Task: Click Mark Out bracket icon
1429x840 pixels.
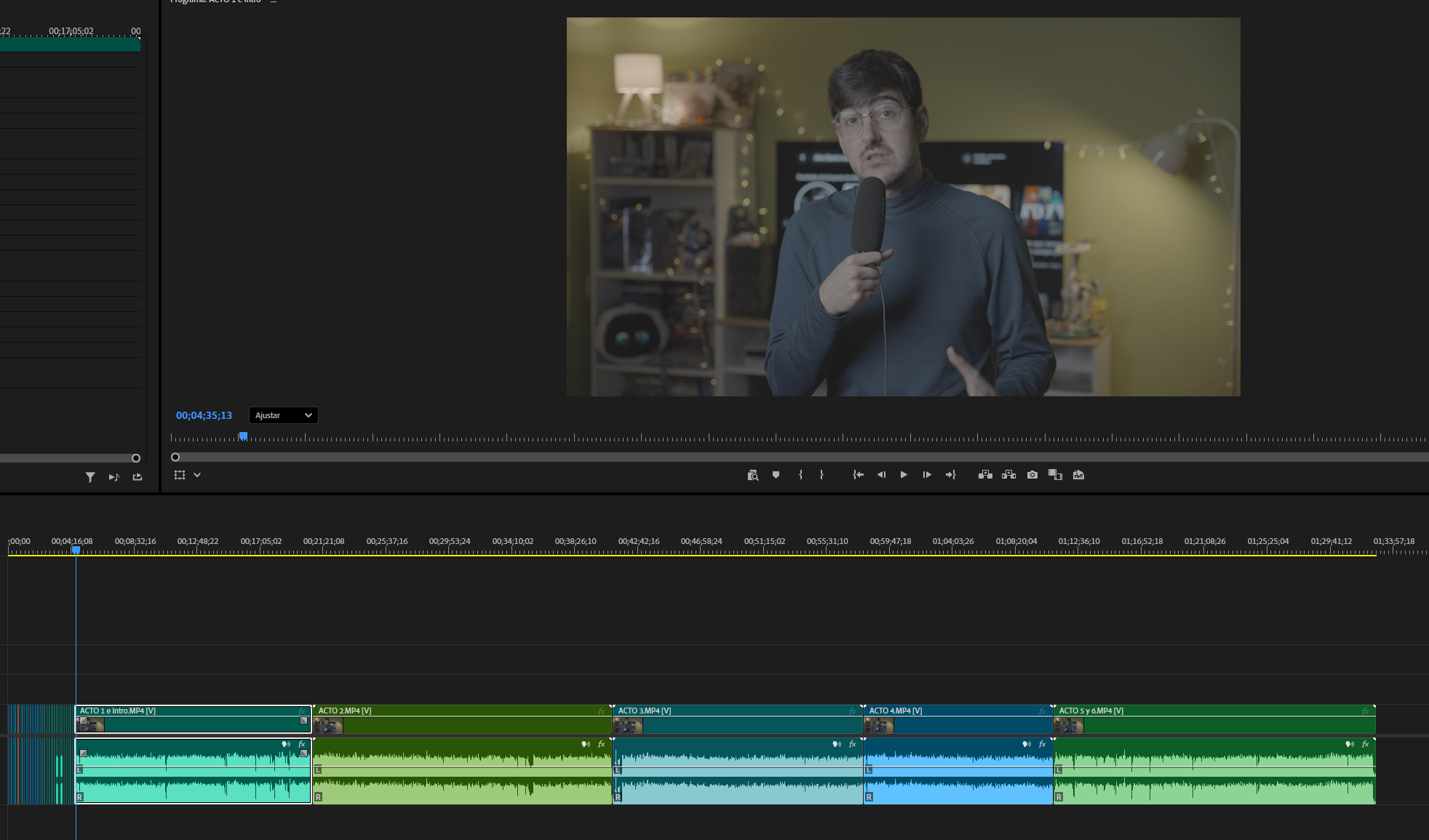Action: point(821,475)
